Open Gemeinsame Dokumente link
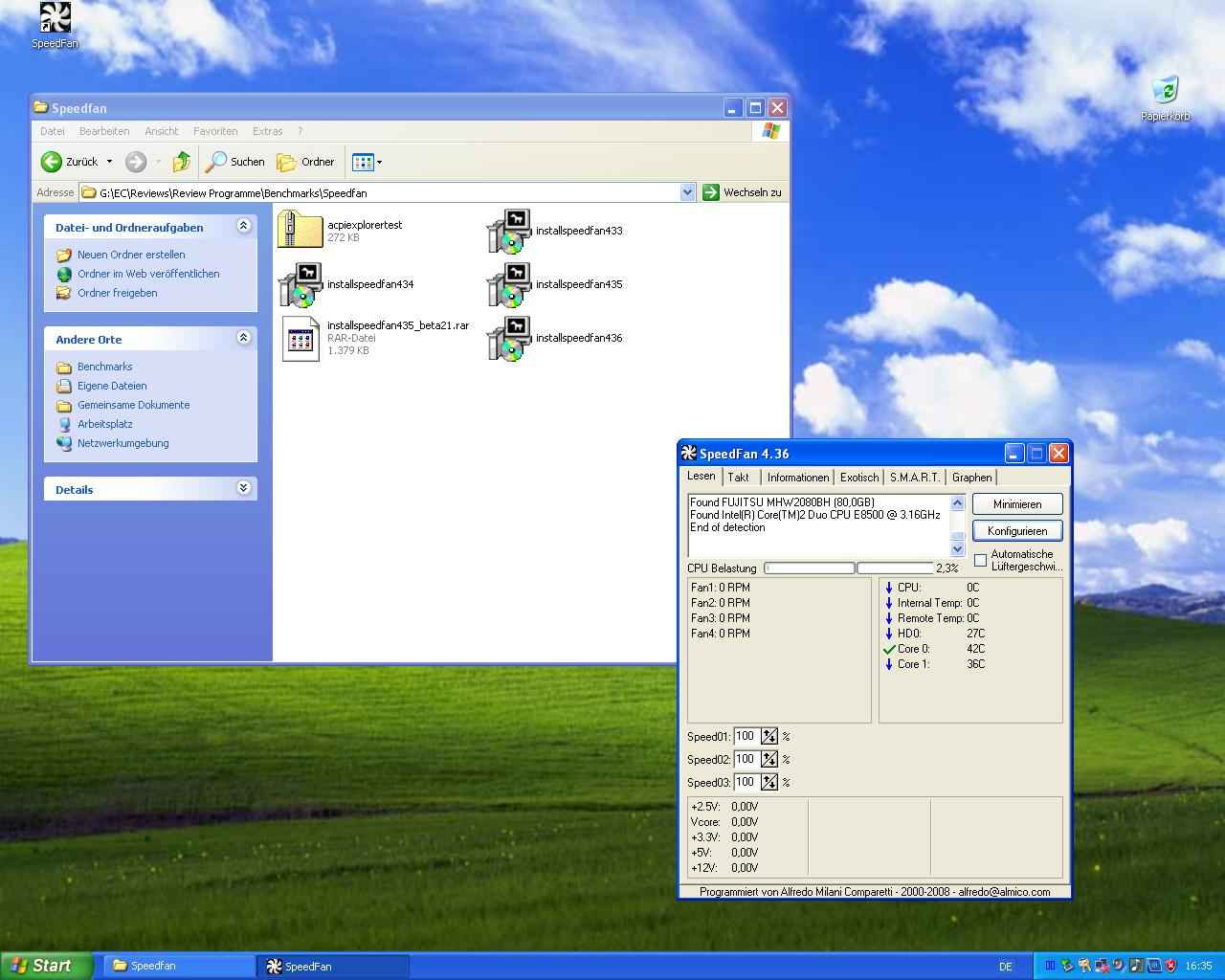 [x=134, y=405]
